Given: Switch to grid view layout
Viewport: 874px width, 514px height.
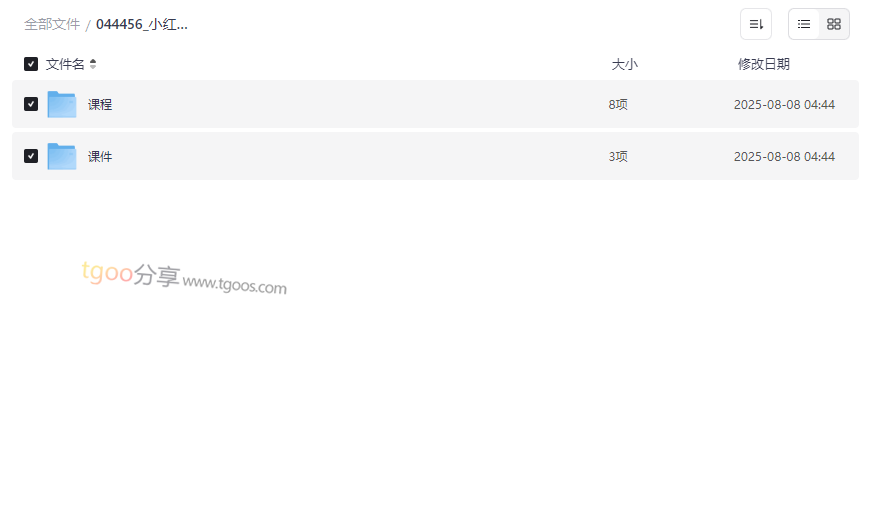Looking at the screenshot, I should click(x=834, y=24).
